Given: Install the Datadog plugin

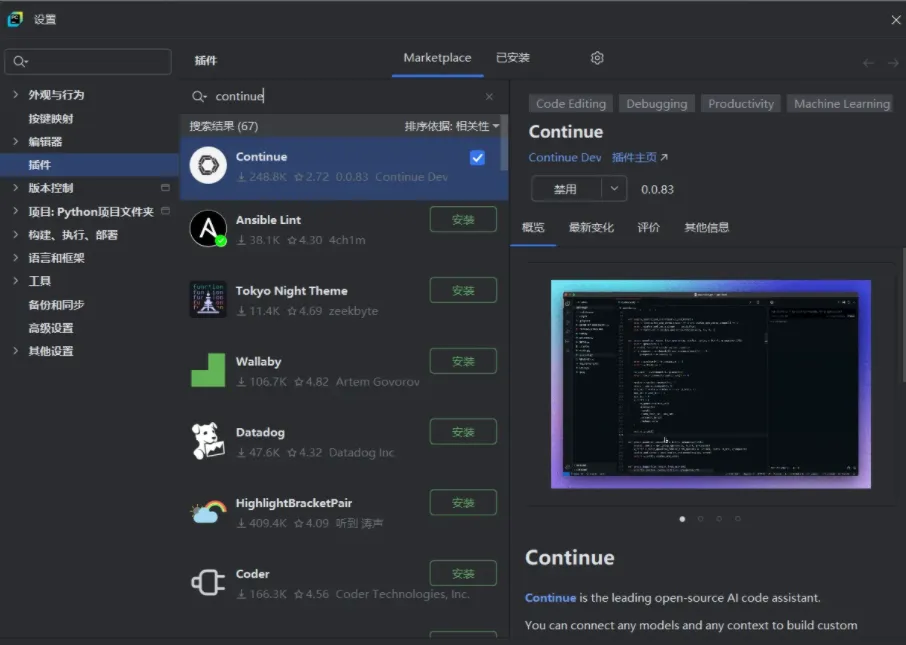Looking at the screenshot, I should [463, 432].
